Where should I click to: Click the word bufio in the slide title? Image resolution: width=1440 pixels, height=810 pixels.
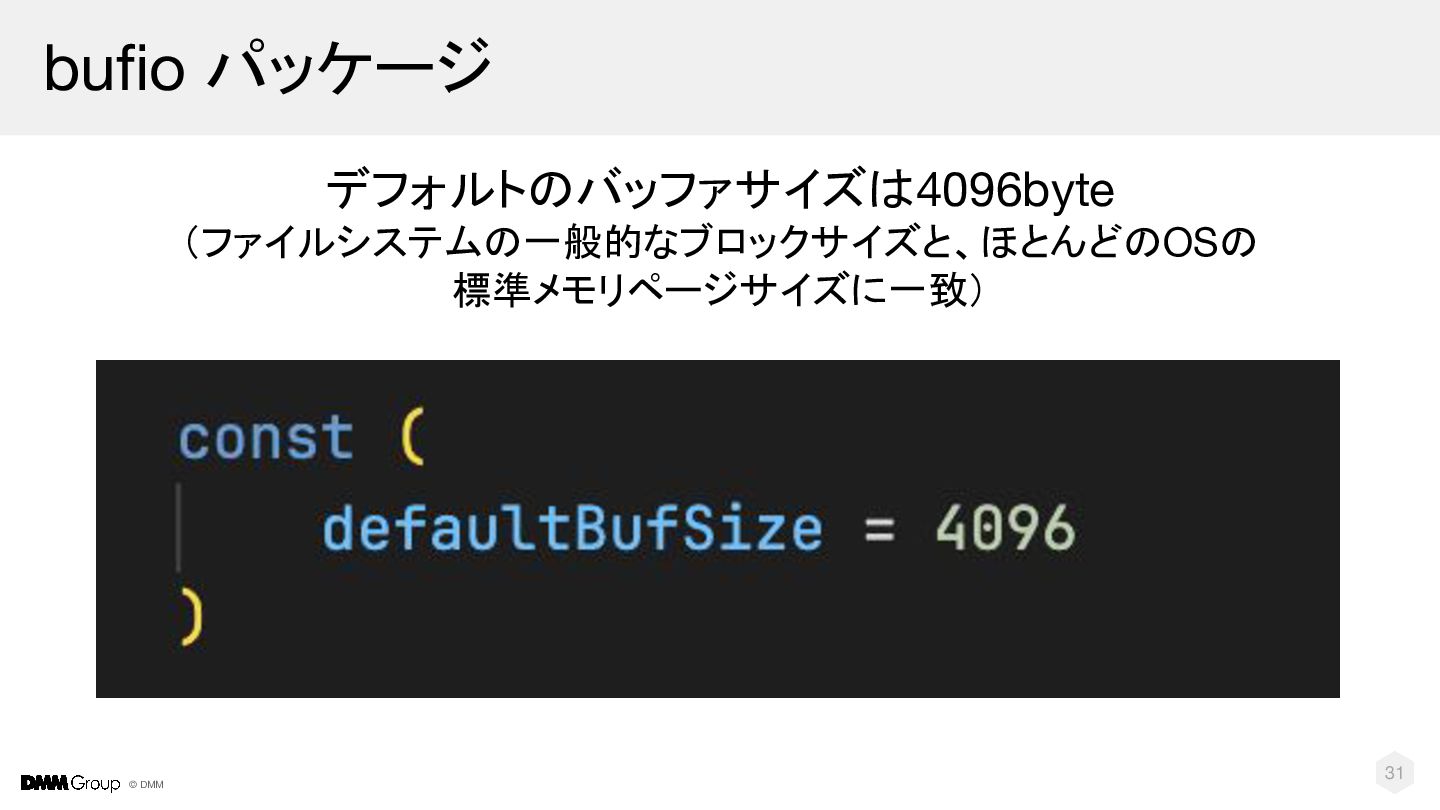113,68
